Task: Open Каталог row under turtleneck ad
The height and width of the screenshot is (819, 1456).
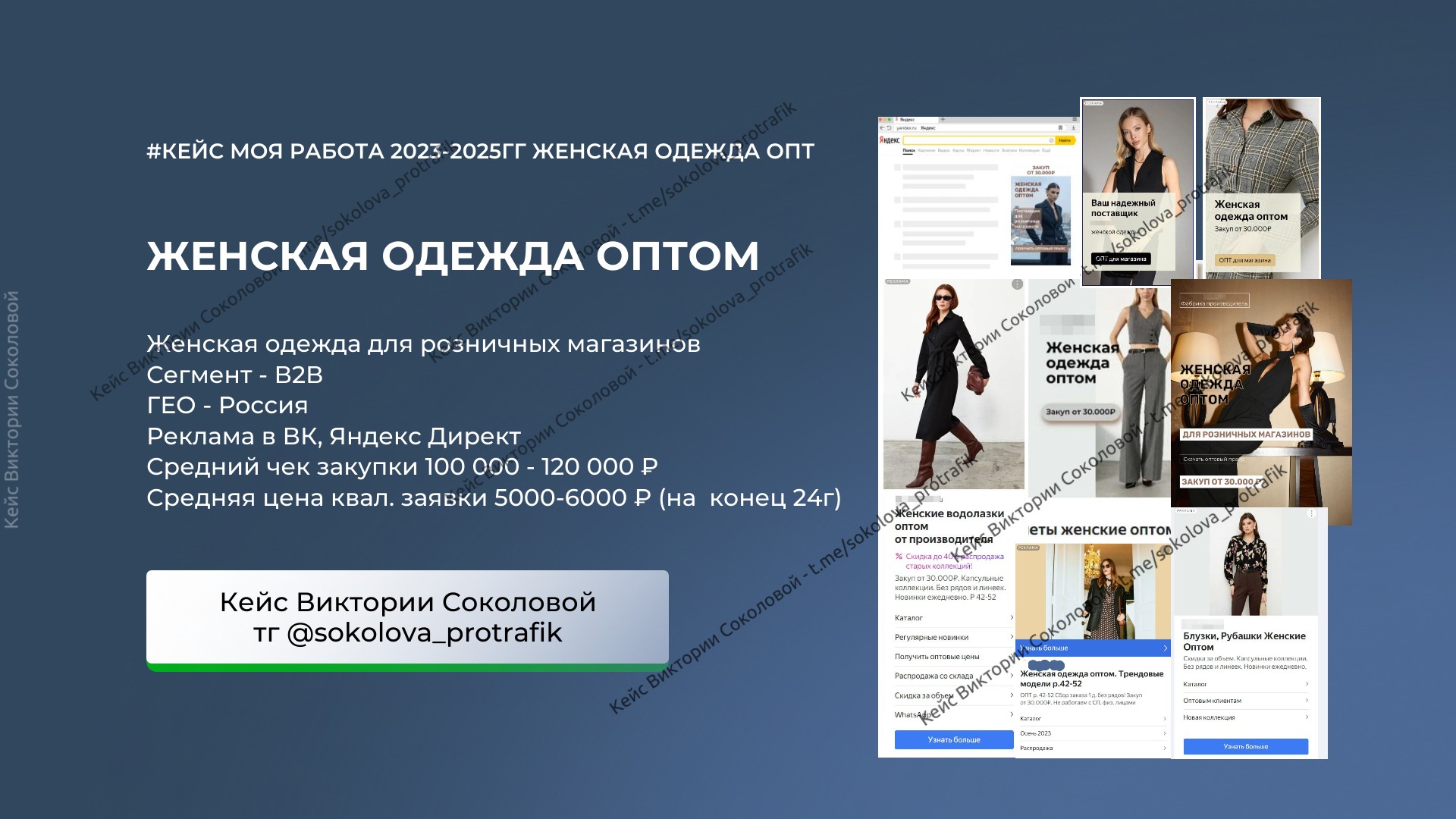Action: click(x=954, y=618)
